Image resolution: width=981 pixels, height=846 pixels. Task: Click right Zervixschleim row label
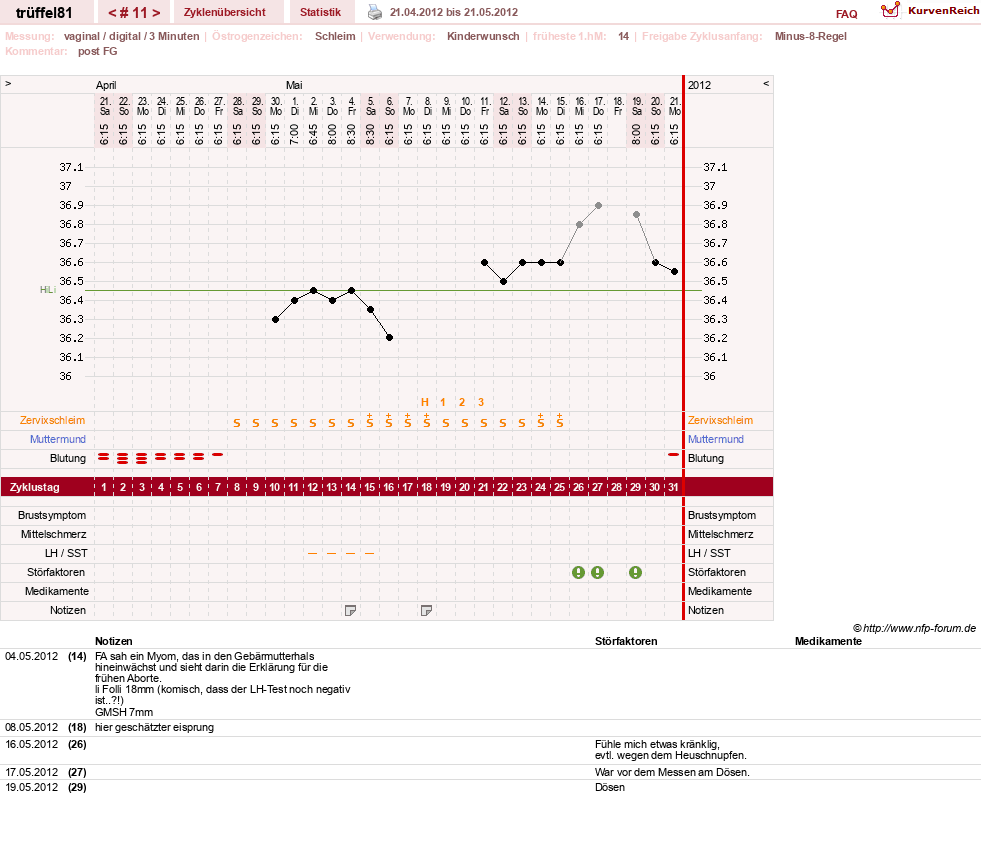pos(720,420)
